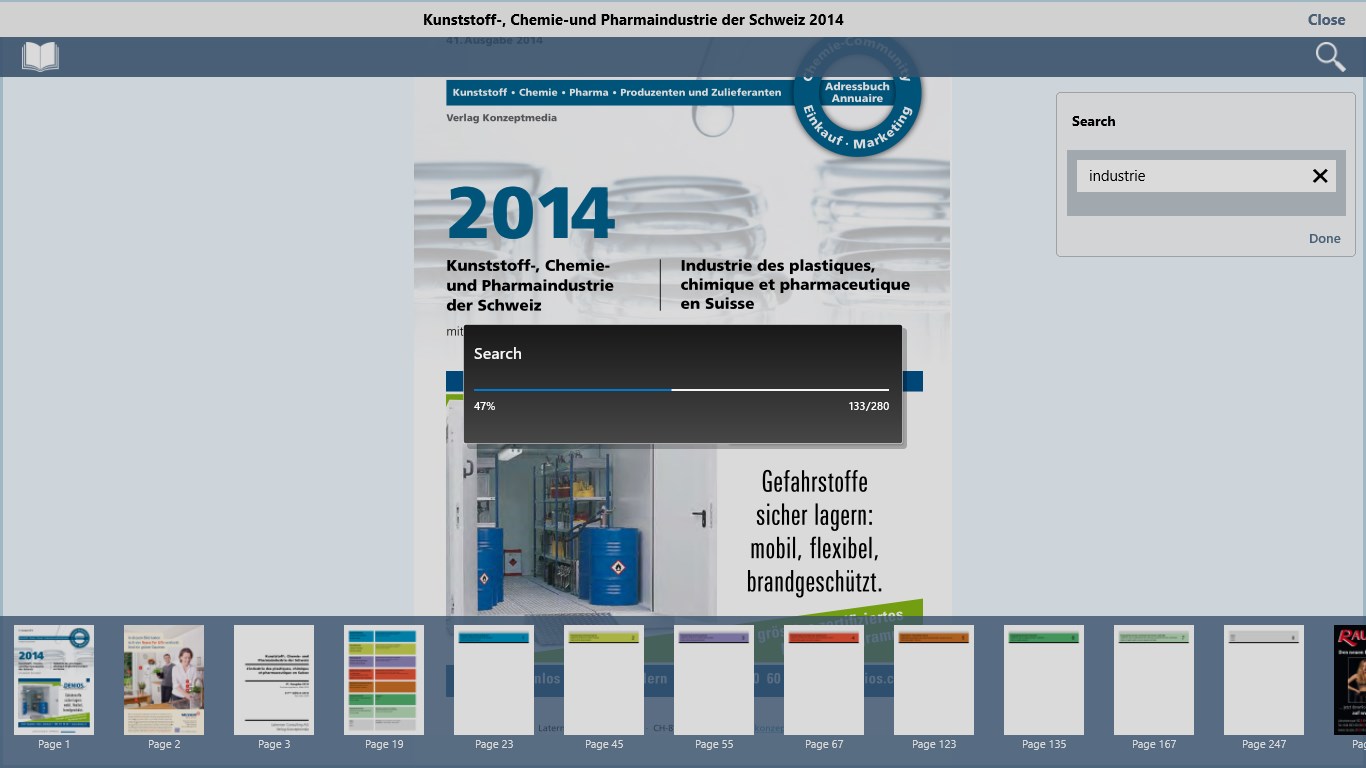Click the '133/280' progress count
1366x768 pixels.
pos(869,406)
